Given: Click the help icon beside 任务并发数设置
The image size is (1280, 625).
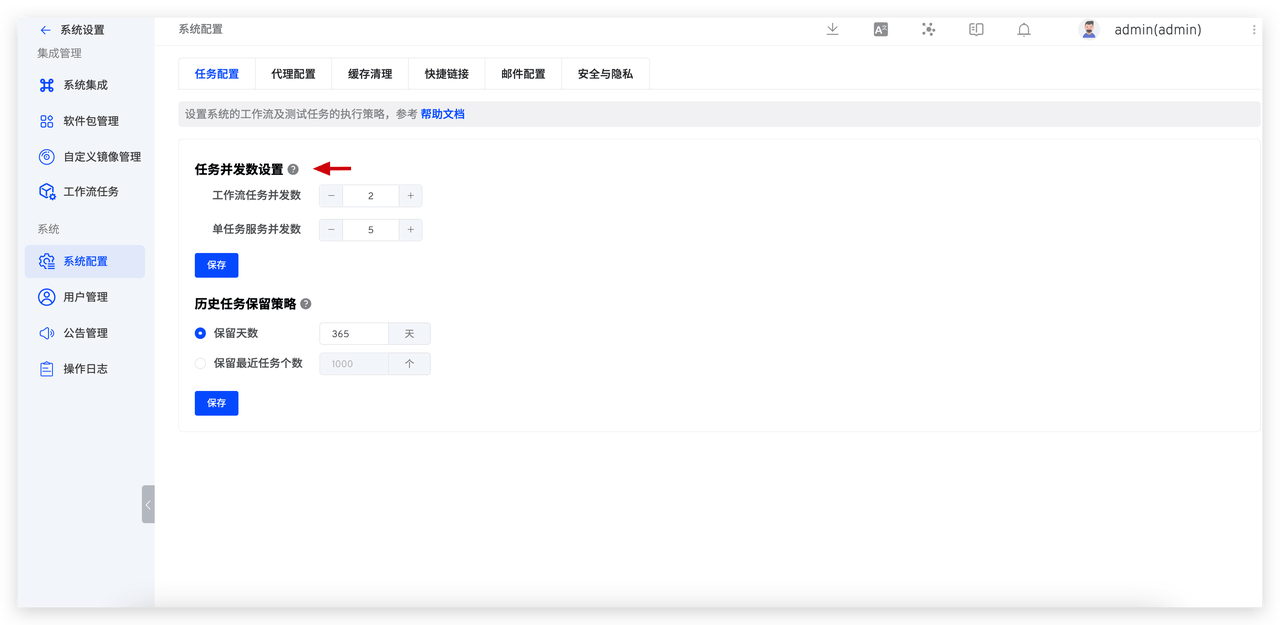Looking at the screenshot, I should [293, 170].
